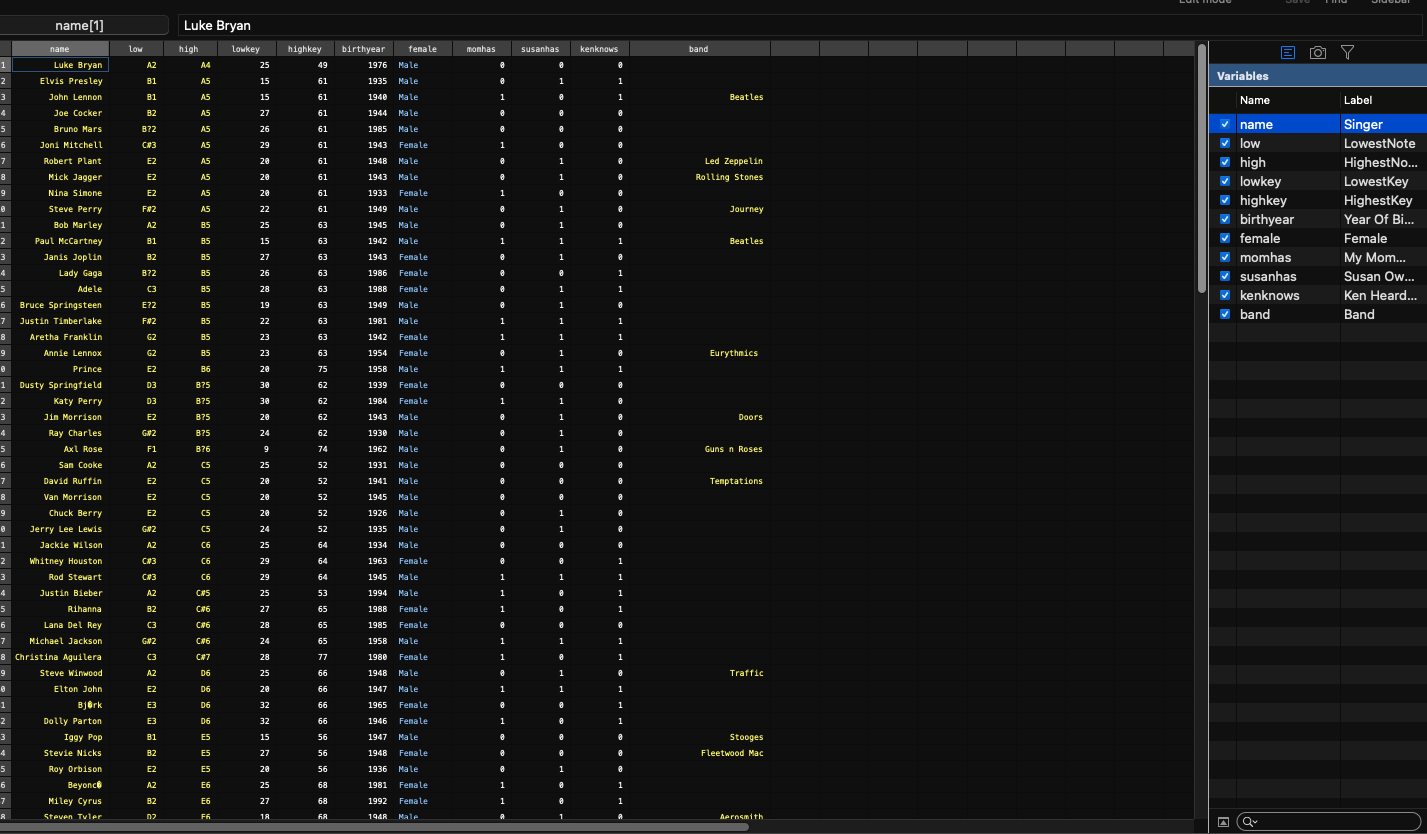This screenshot has width=1427, height=834.
Task: Click the vertical scrollbar of the data grid
Action: pyautogui.click(x=1201, y=168)
